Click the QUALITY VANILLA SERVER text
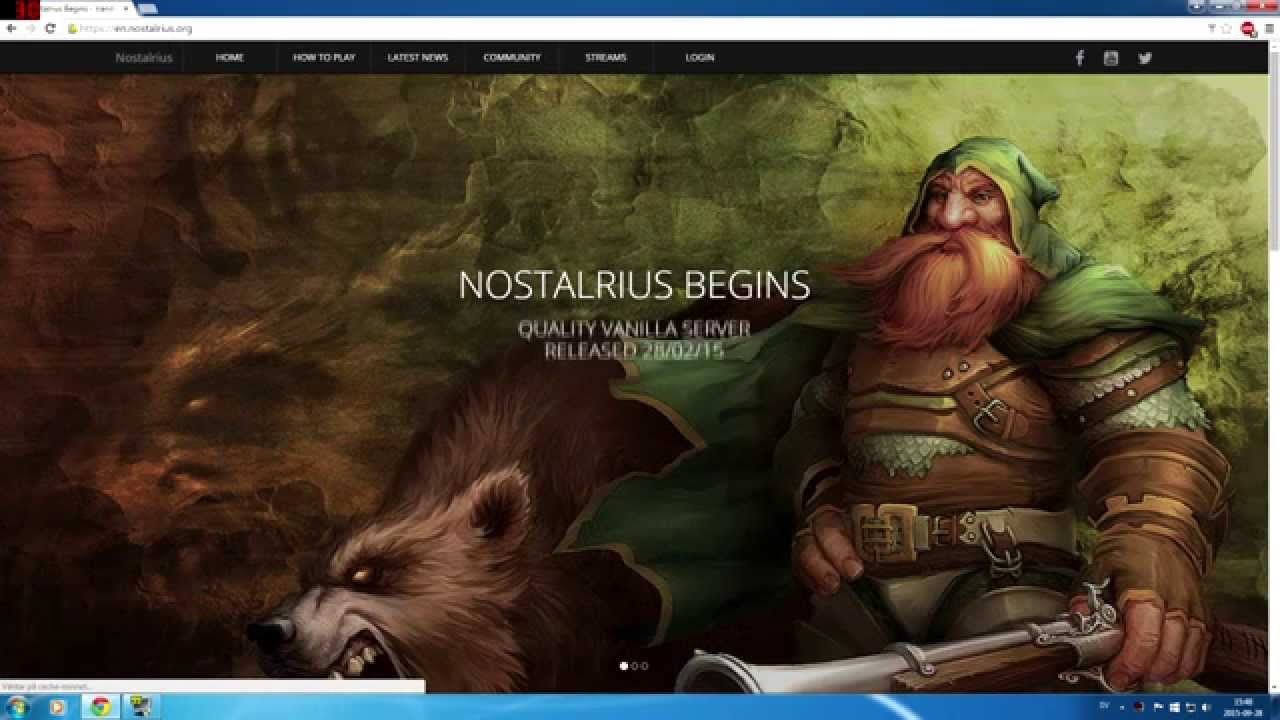Screen dimensions: 1280x720 point(634,329)
